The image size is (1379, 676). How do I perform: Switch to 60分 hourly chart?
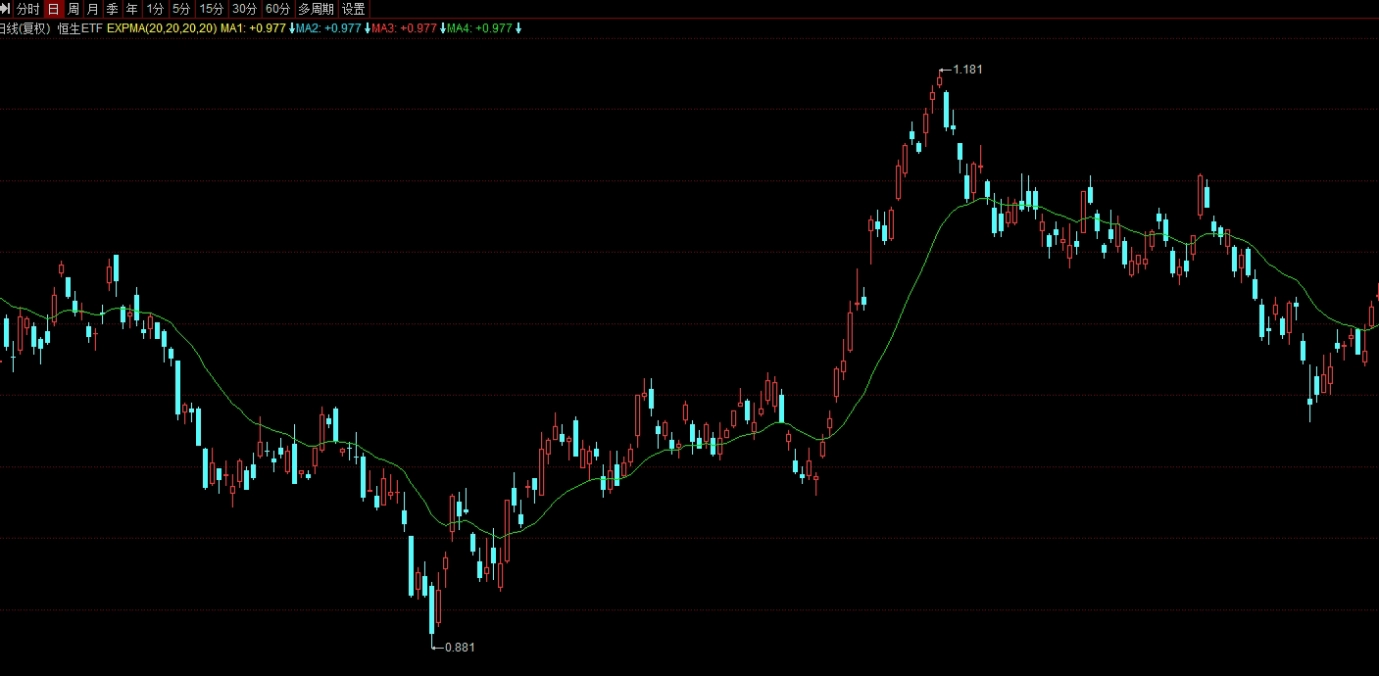tap(278, 9)
